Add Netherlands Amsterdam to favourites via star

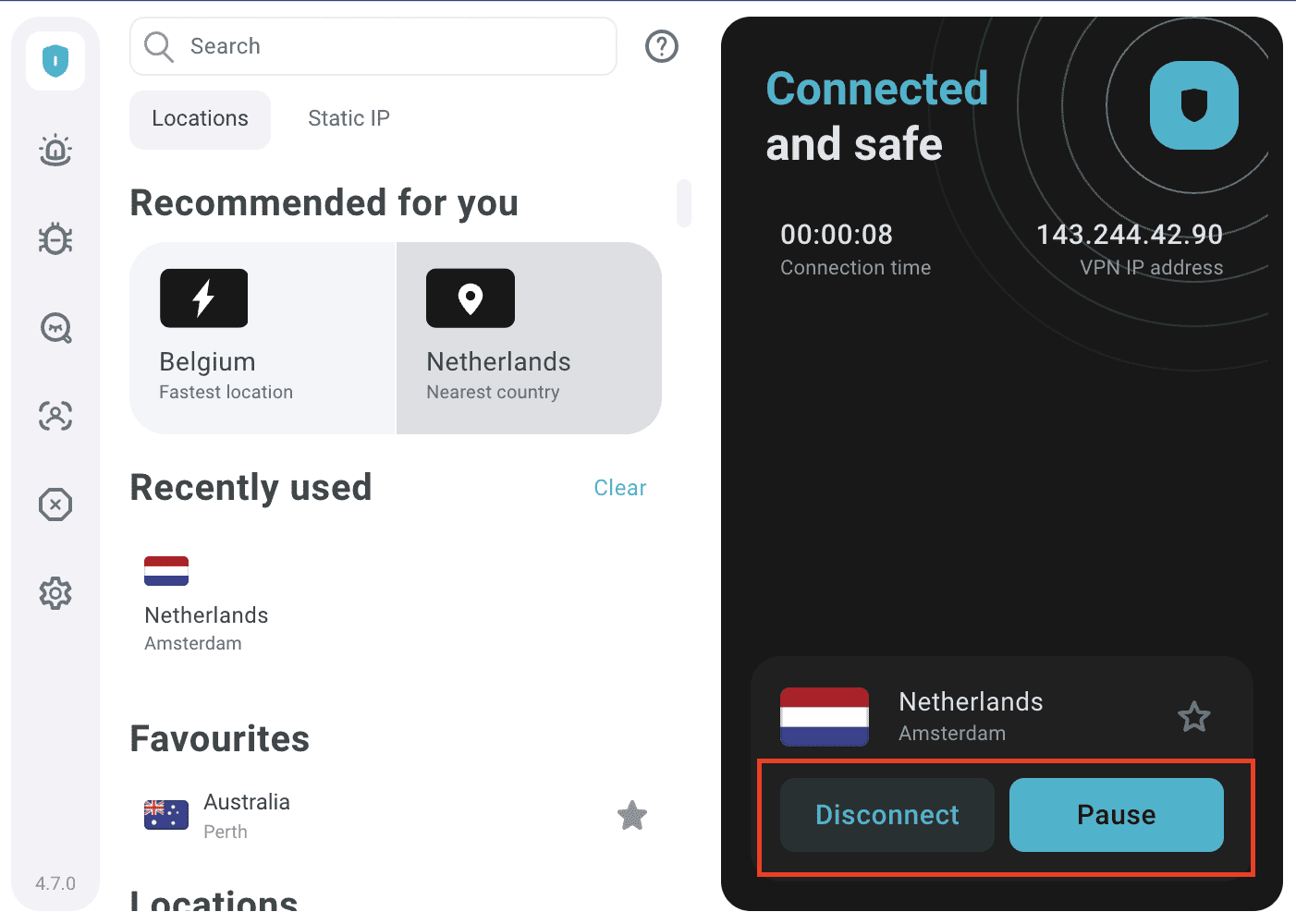1193,717
